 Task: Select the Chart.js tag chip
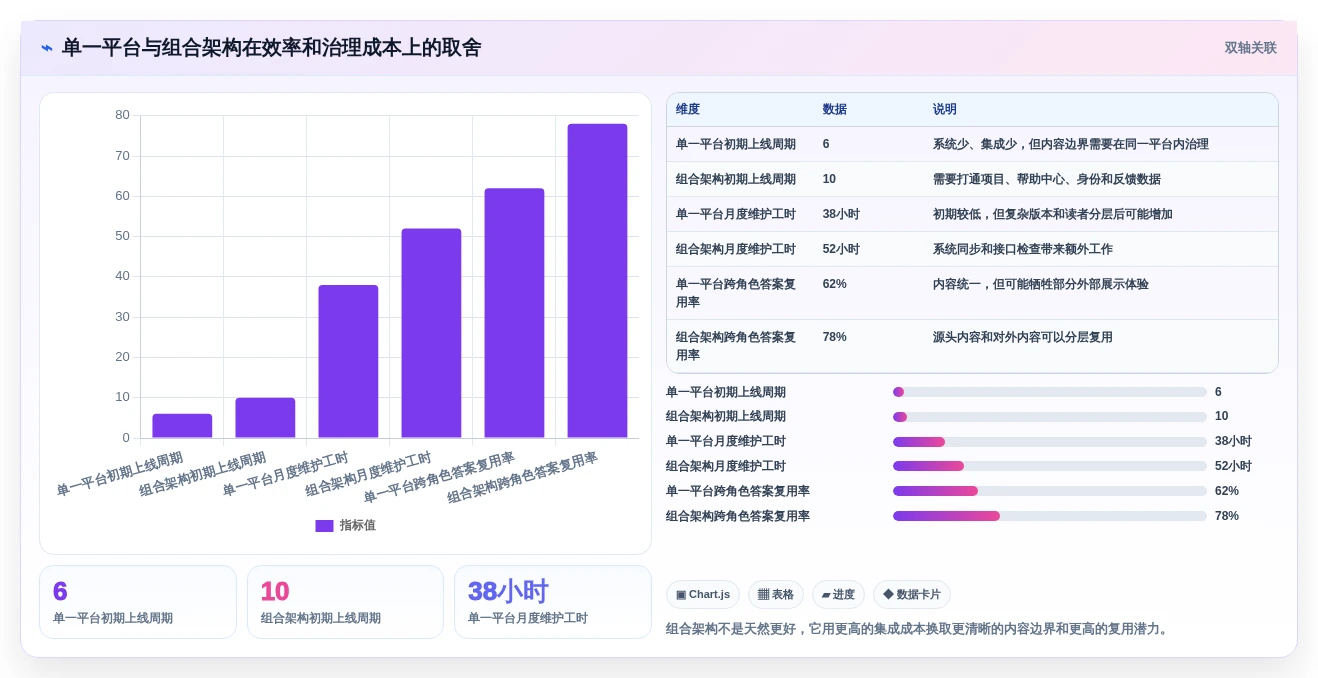click(703, 594)
